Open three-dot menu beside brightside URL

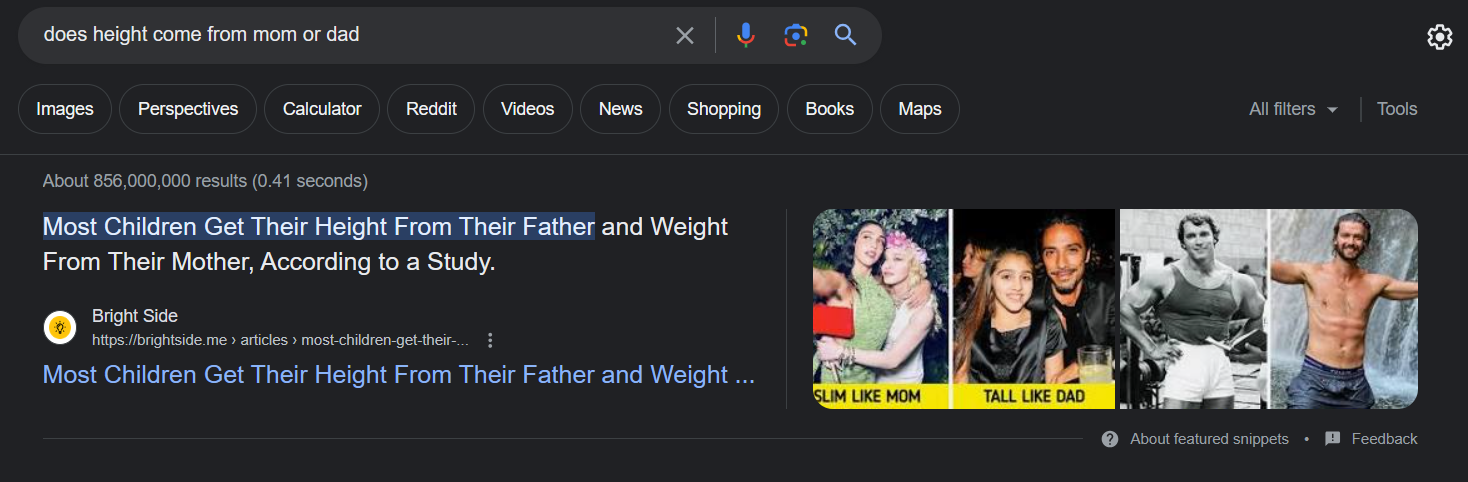(490, 340)
